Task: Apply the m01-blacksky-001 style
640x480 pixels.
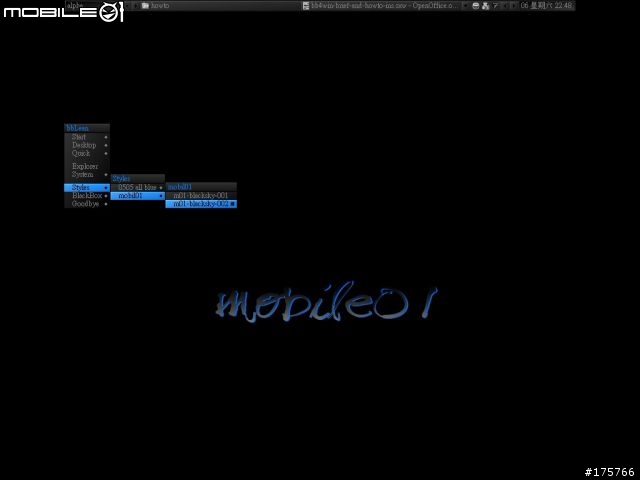Action: tap(201, 196)
